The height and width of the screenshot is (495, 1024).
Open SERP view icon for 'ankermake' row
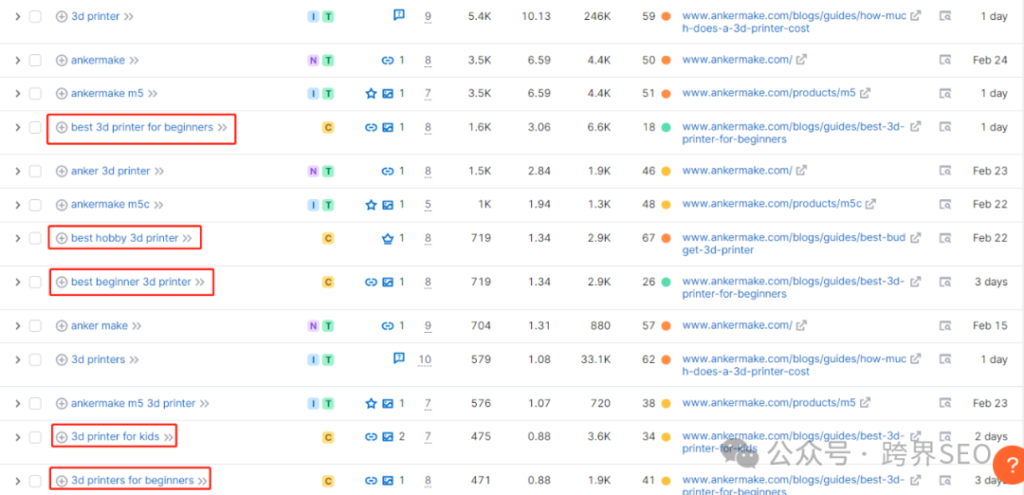point(945,60)
